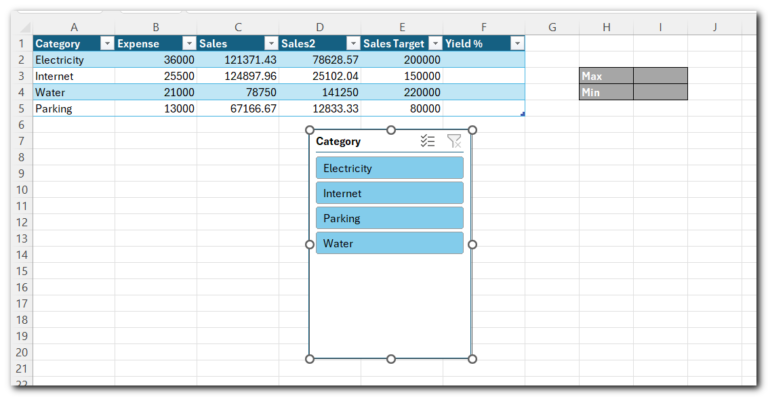Select column A header
The width and height of the screenshot is (768, 397).
(x=74, y=27)
